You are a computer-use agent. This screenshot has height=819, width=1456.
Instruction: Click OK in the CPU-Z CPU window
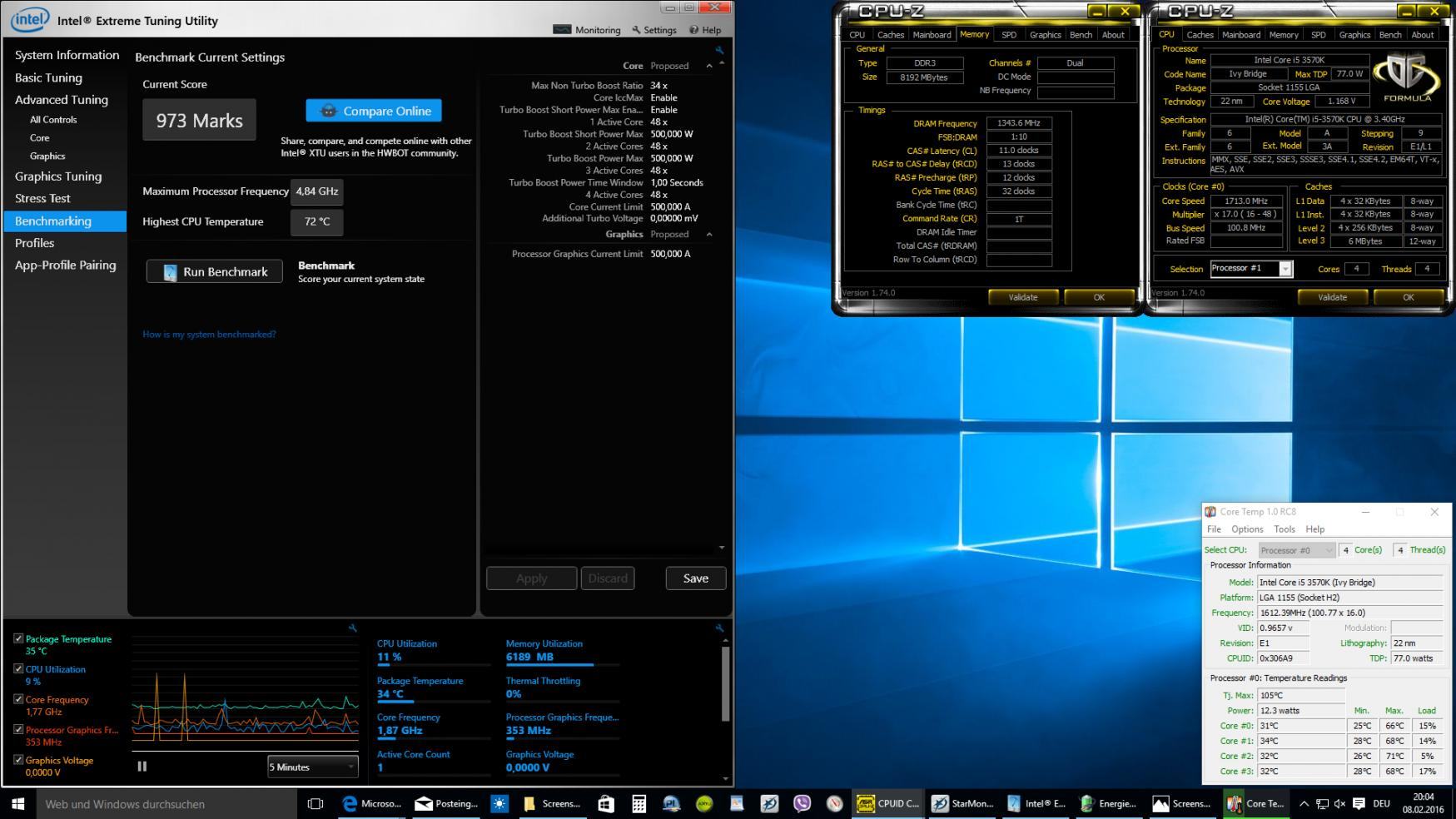(x=1409, y=297)
